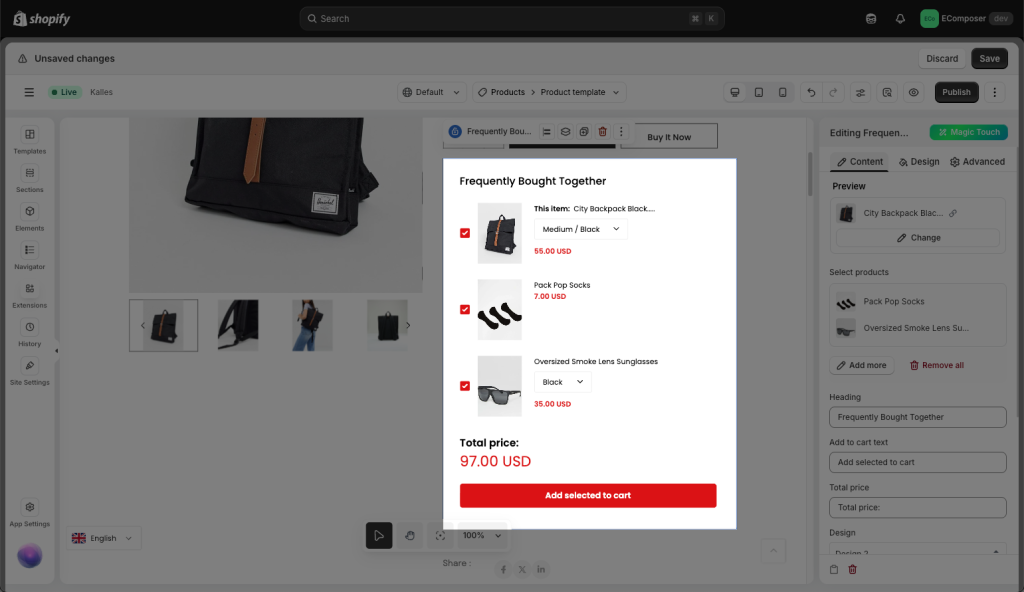The width and height of the screenshot is (1024, 592).
Task: Select the hand pan tool
Action: tap(409, 536)
